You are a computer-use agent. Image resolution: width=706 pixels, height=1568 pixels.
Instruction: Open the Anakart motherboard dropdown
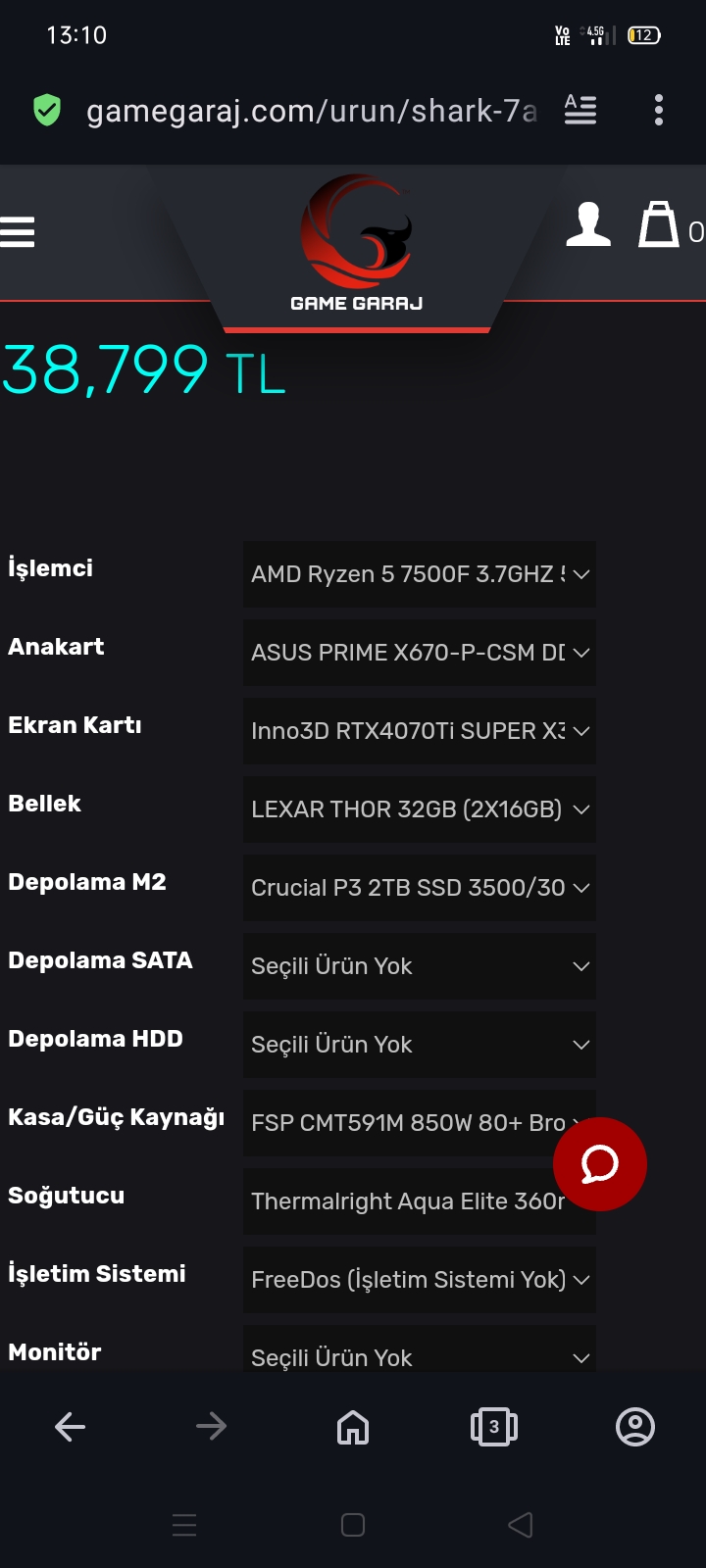click(x=420, y=653)
